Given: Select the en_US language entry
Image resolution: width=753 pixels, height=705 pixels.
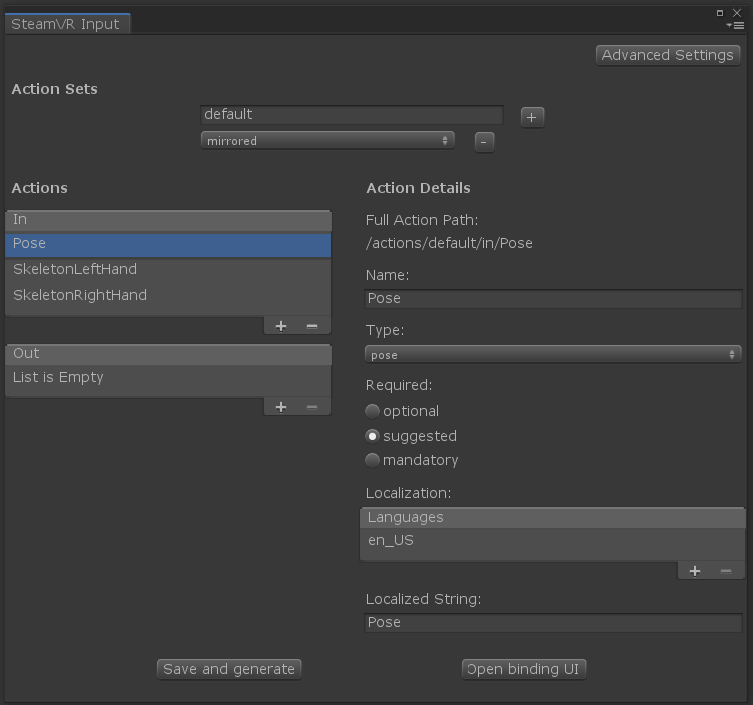Looking at the screenshot, I should point(552,541).
